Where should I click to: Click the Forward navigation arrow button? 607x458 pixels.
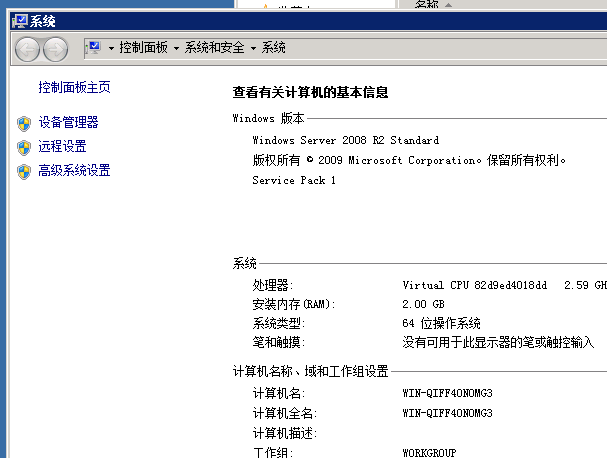tap(55, 49)
